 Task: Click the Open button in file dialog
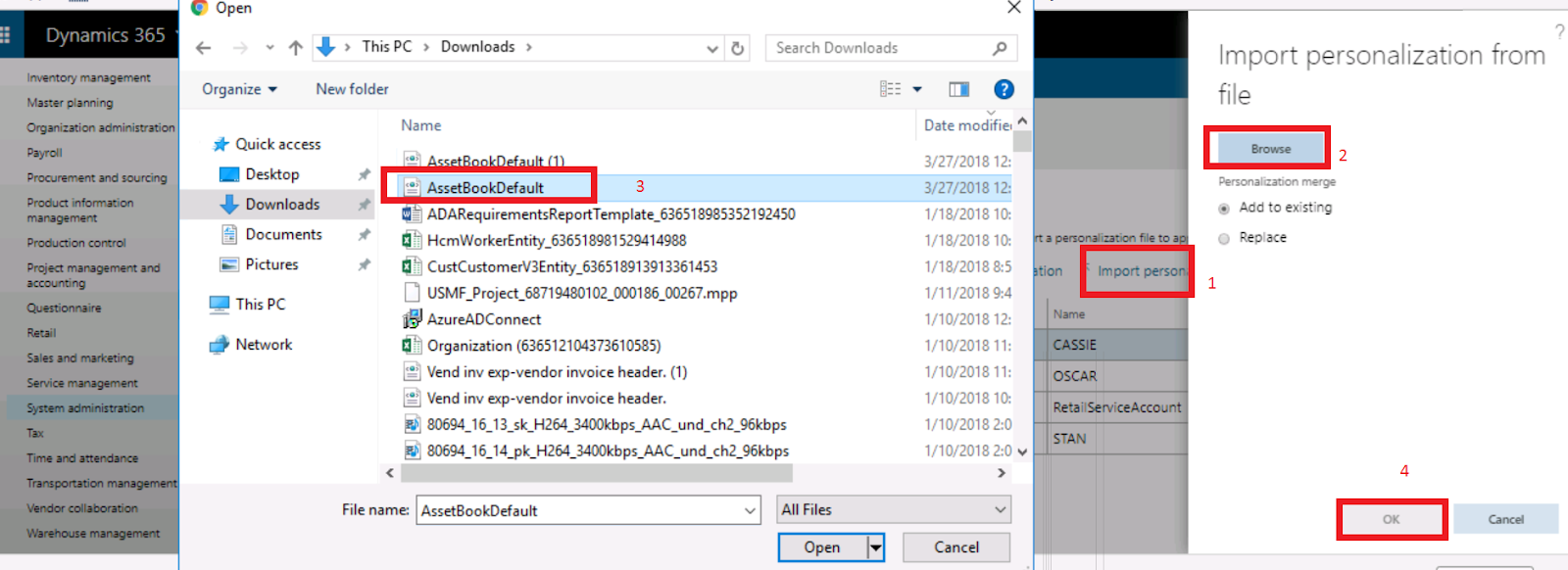(822, 547)
